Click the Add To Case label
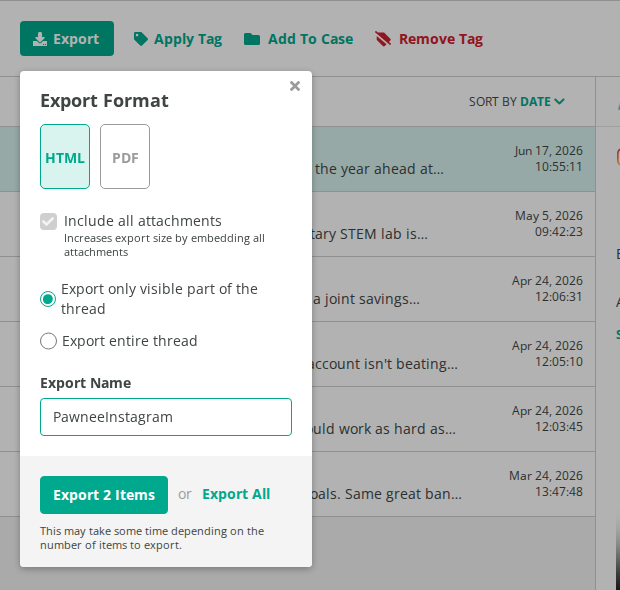The height and width of the screenshot is (590, 620). pyautogui.click(x=310, y=39)
